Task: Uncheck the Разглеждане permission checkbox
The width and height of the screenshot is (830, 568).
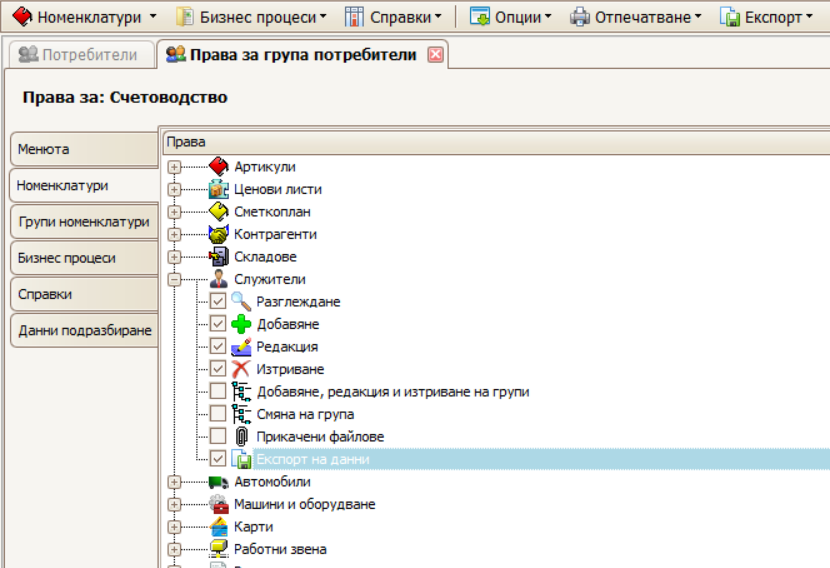Action: 218,302
